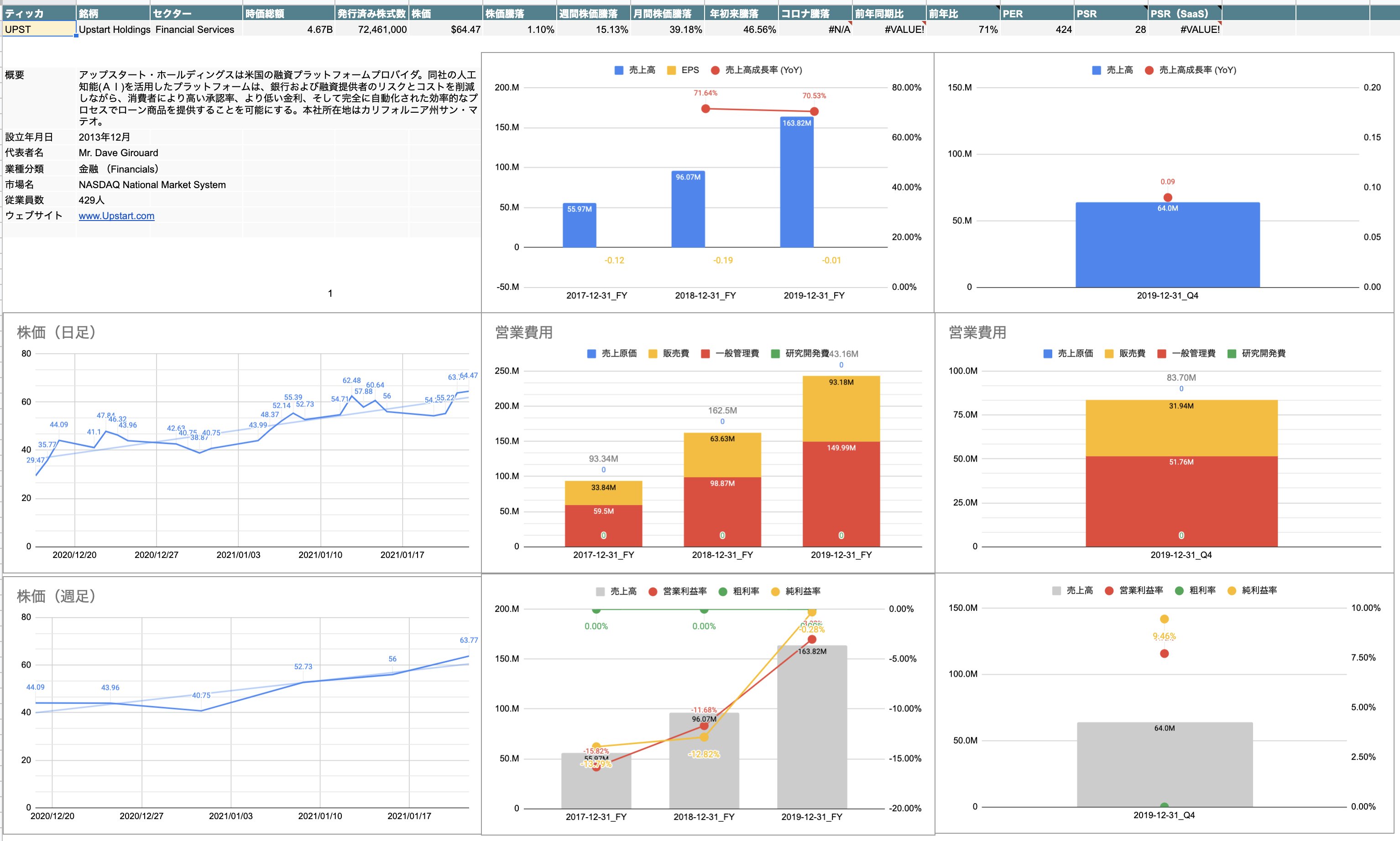Select the 4.67B market cap cell
This screenshot has height=841, width=1400.
click(x=289, y=29)
